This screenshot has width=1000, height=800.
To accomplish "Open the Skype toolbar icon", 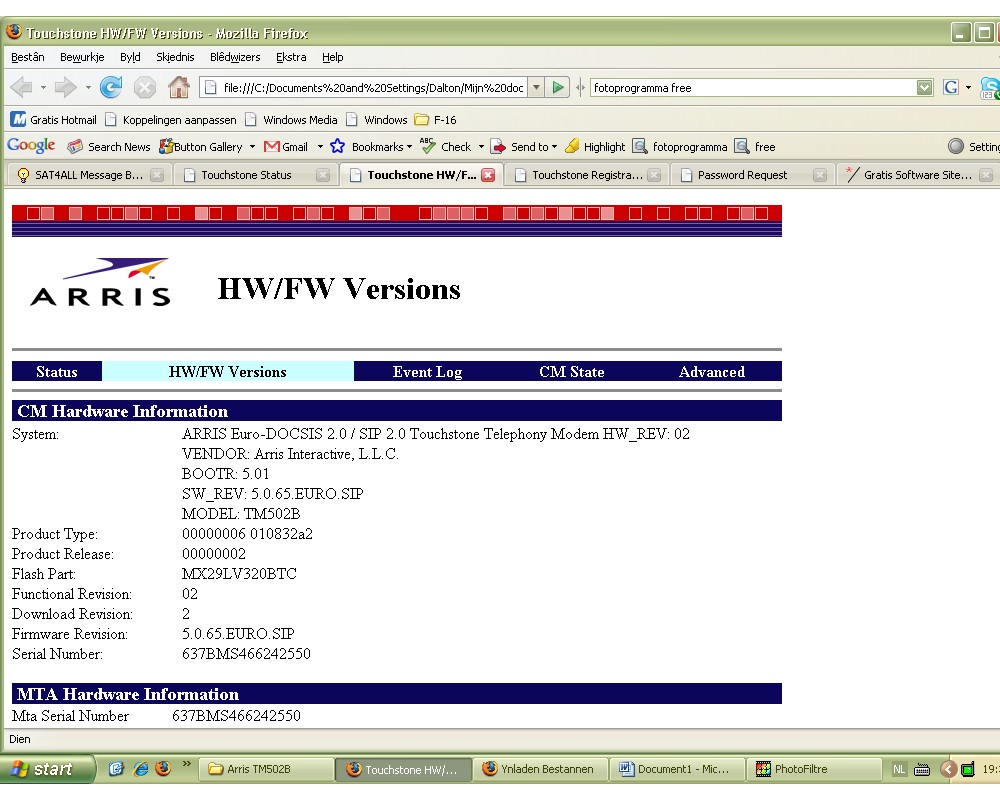I will click(x=990, y=88).
